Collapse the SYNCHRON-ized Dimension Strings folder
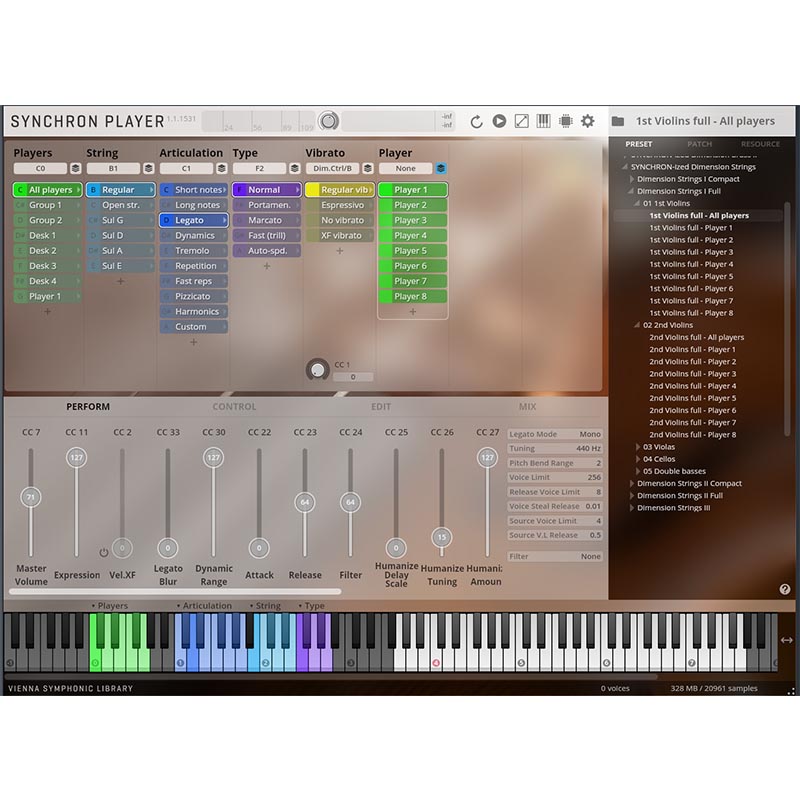 pyautogui.click(x=624, y=167)
